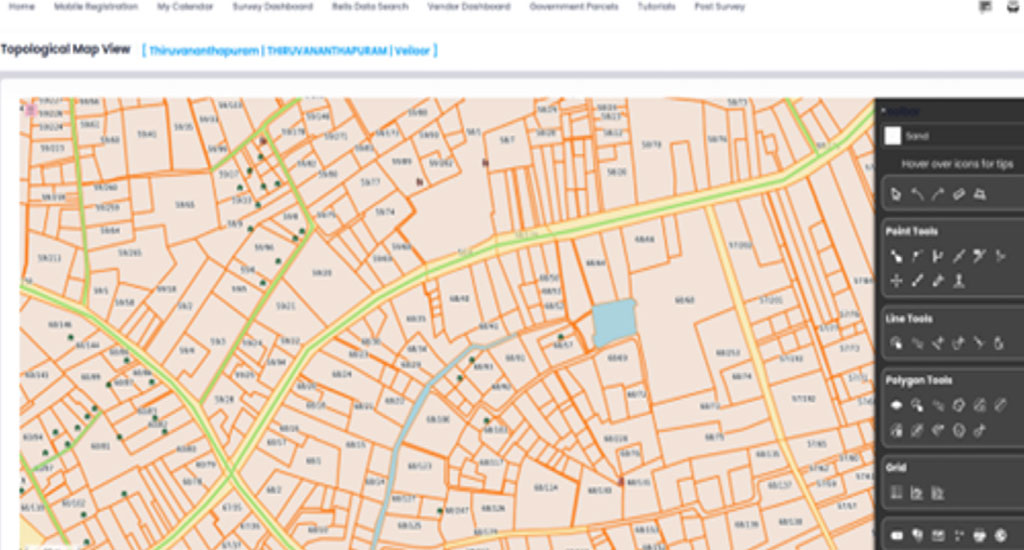1024x550 pixels.
Task: Select the sixth Polygon Tools icon in top row
Action: (x=1000, y=406)
